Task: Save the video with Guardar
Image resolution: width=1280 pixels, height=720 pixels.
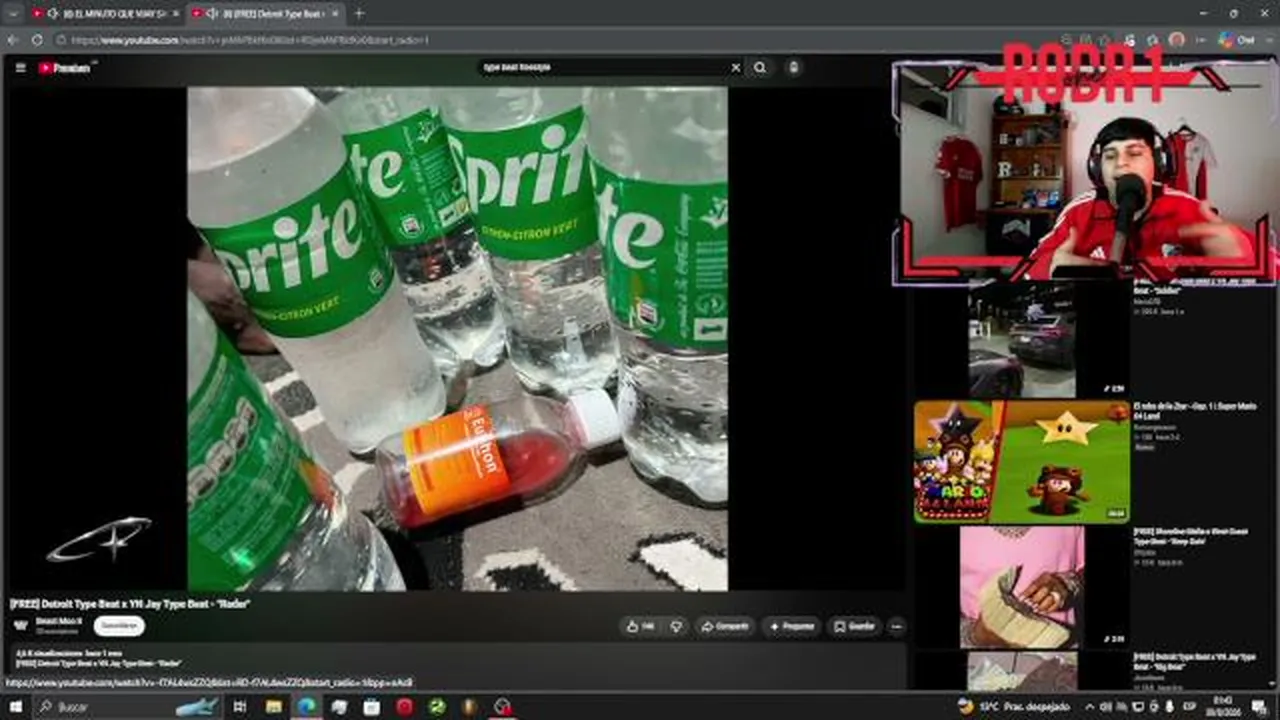Action: point(855,627)
